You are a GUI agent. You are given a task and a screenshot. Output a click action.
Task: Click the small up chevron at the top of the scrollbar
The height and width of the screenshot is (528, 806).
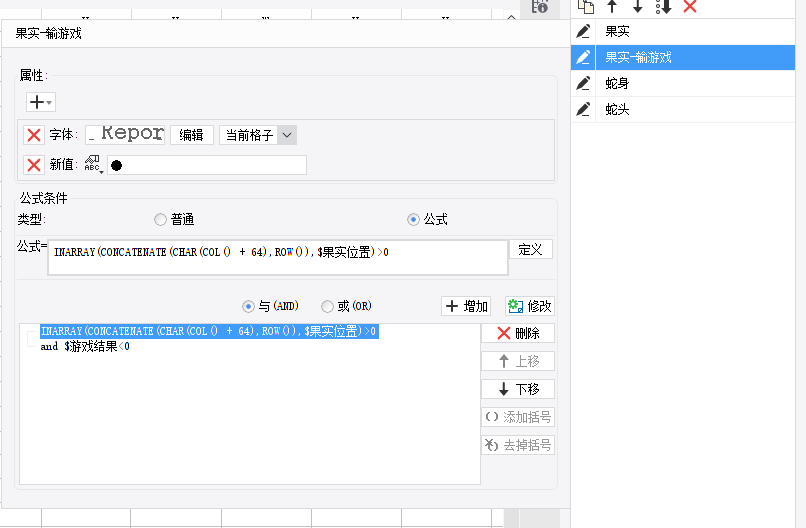click(511, 17)
